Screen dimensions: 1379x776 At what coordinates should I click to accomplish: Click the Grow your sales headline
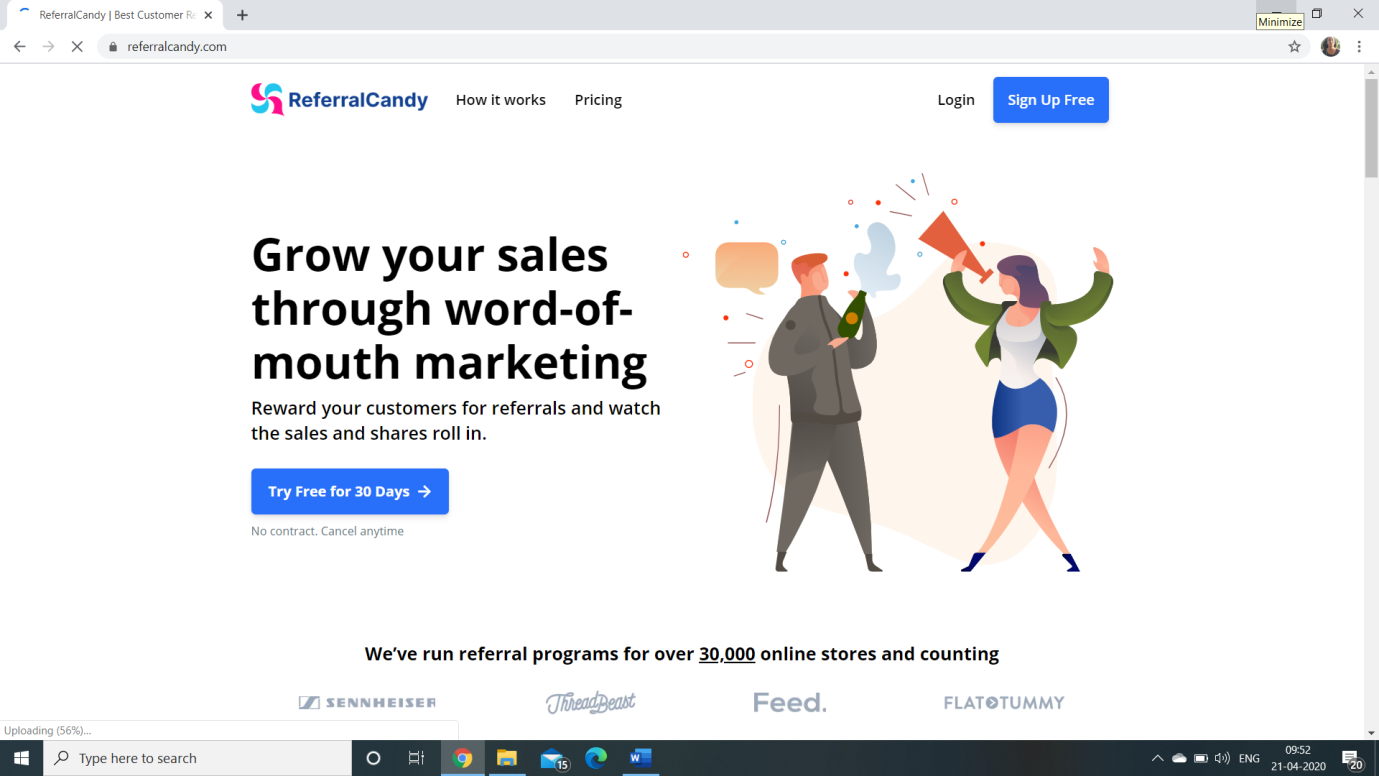coord(450,308)
